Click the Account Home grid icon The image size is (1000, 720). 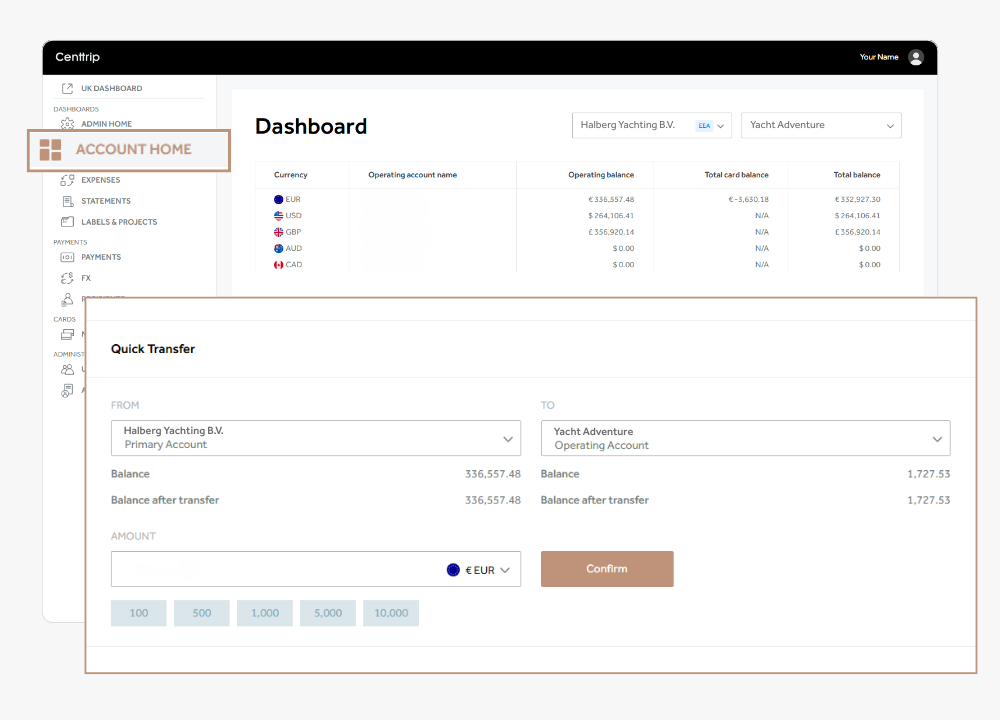pos(50,150)
